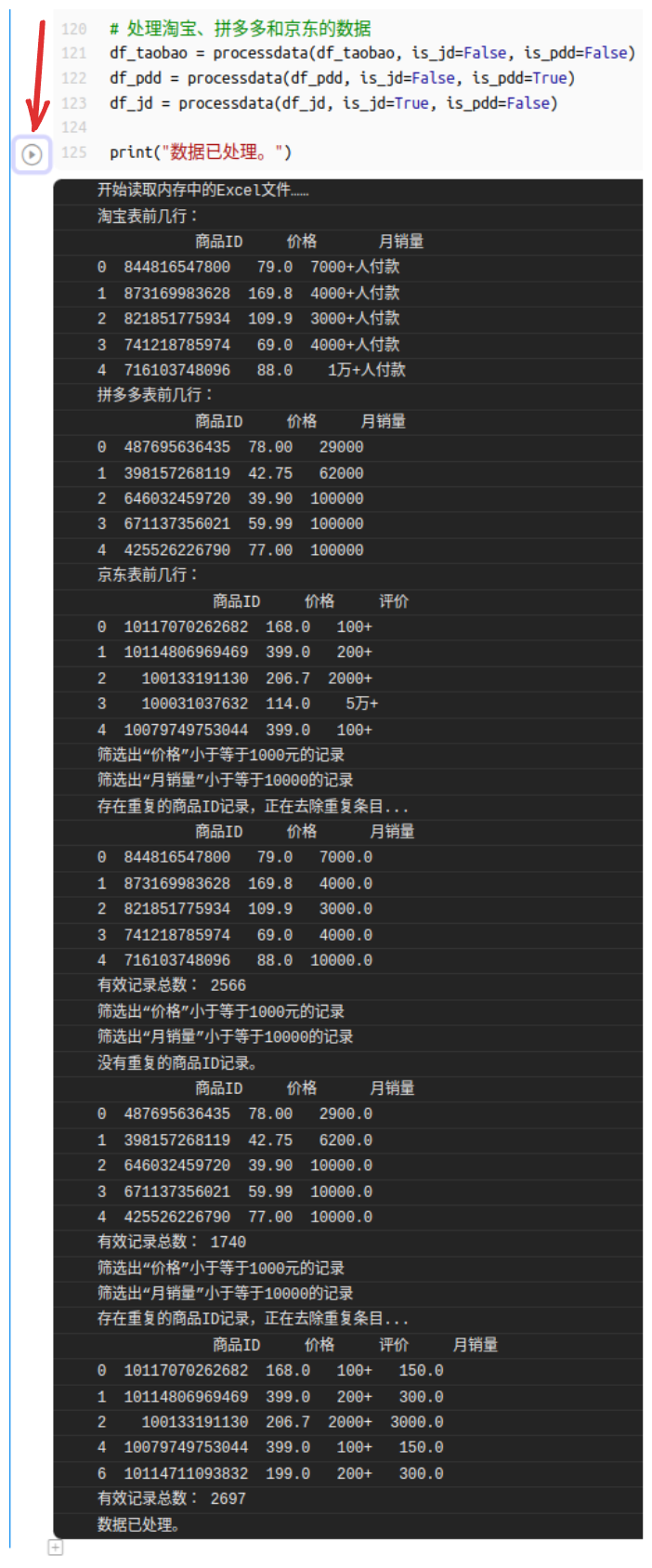Select output heading '京东表前几行:'
652x1568 pixels.
(148, 574)
